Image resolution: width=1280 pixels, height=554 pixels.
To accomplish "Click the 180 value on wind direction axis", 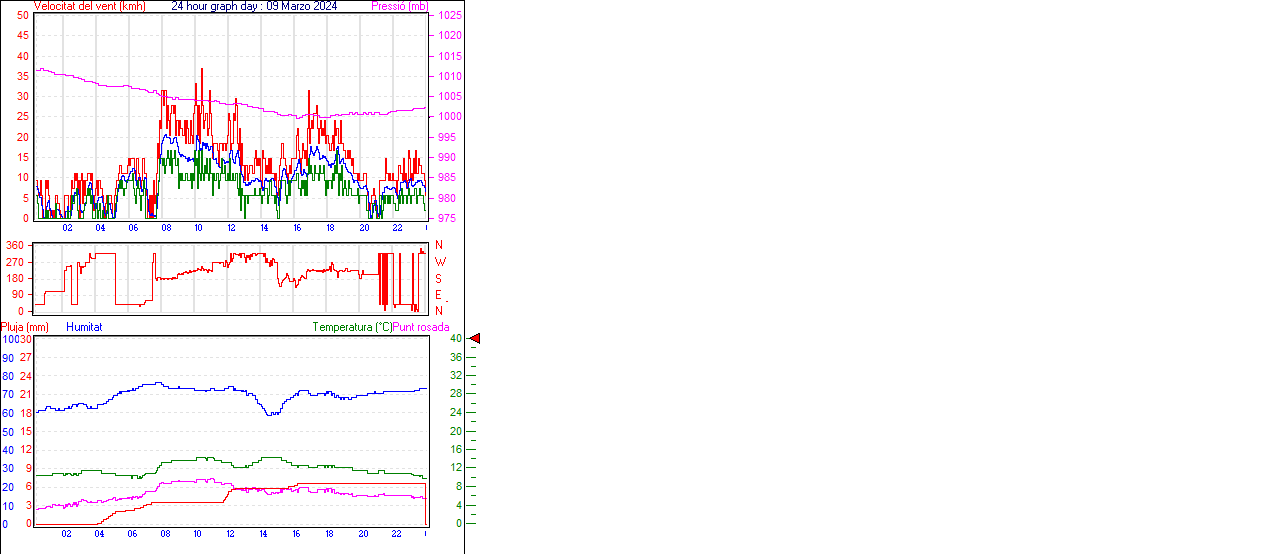I will [x=15, y=278].
